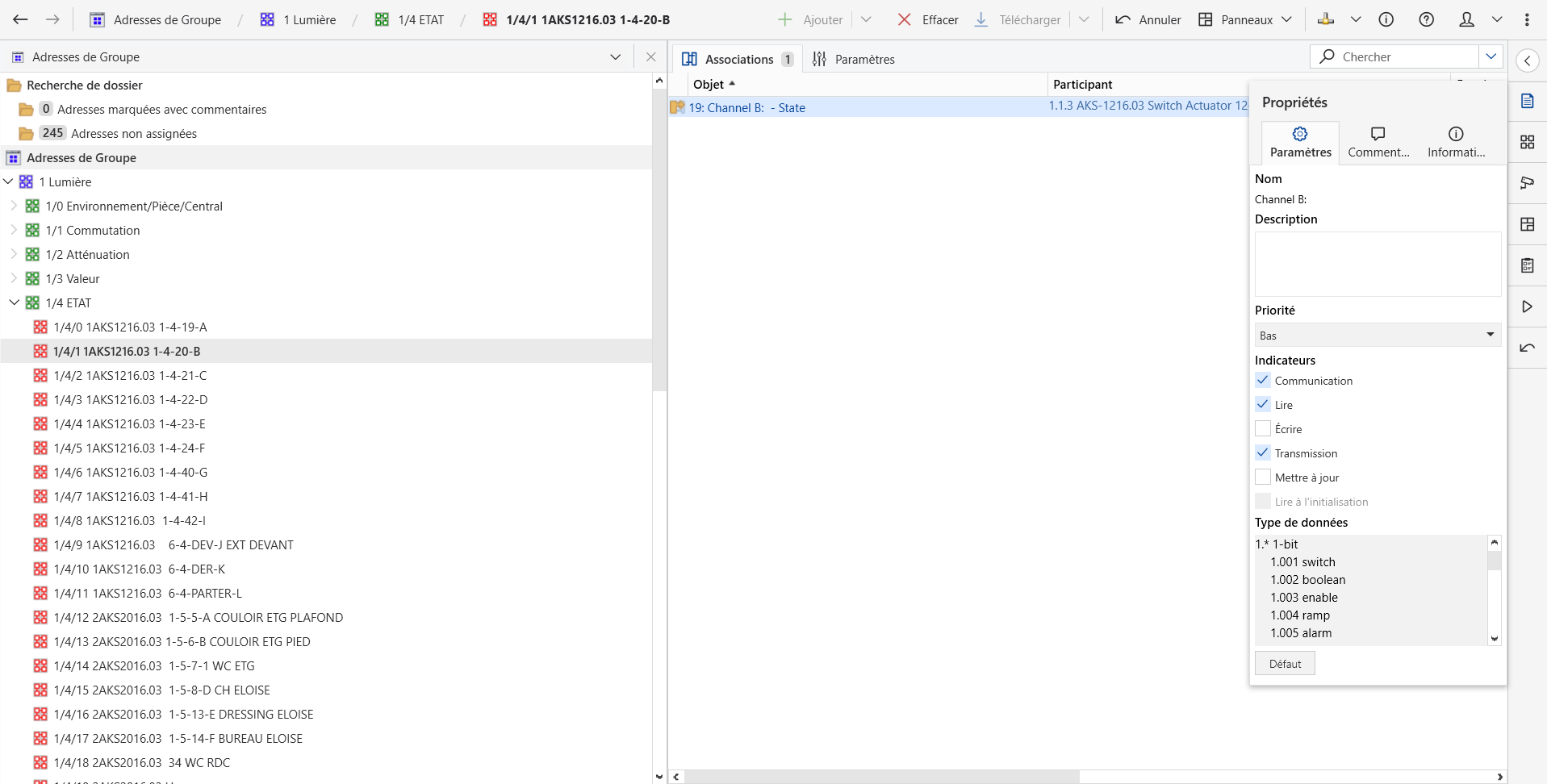The height and width of the screenshot is (784, 1547).
Task: Click the 19: Channel B: - State link
Action: [x=746, y=107]
